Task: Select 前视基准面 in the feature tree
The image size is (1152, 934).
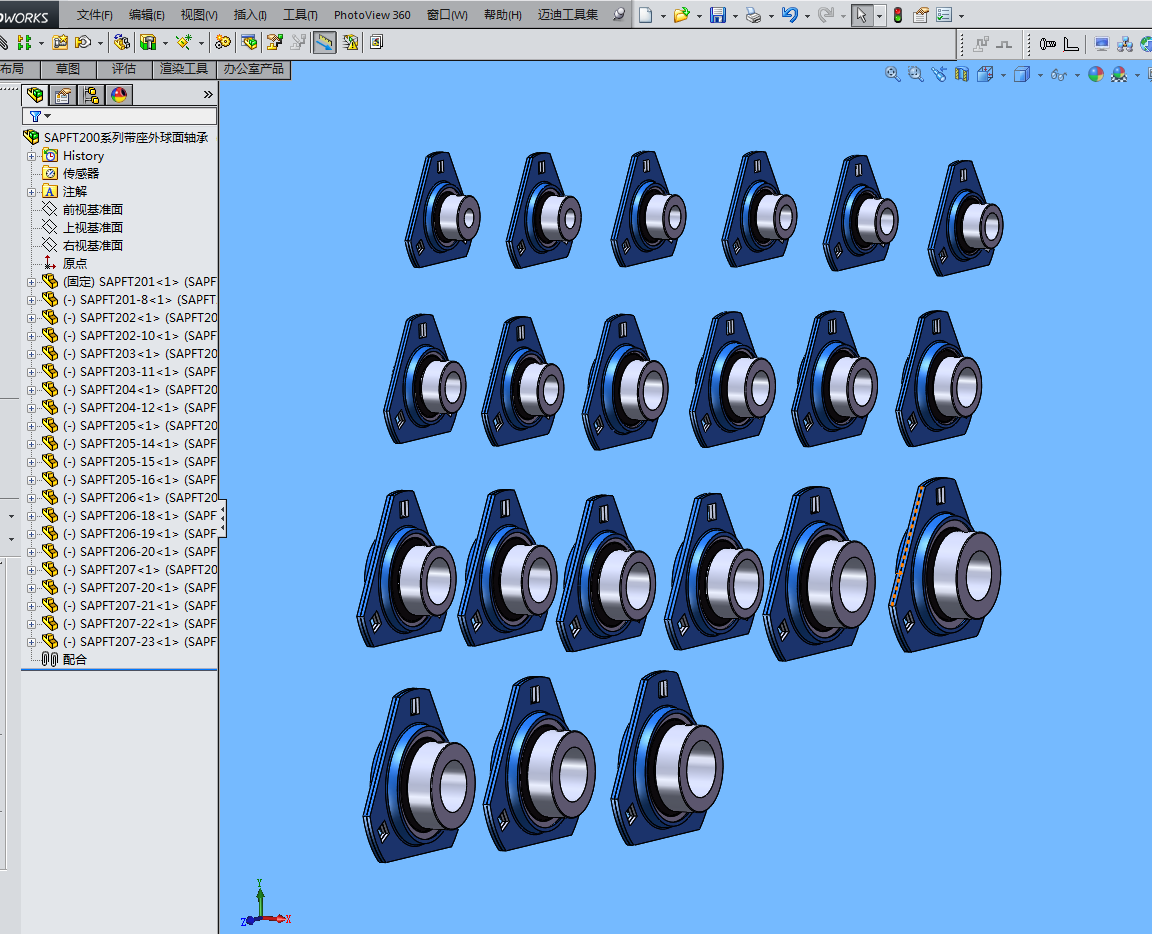Action: 93,209
